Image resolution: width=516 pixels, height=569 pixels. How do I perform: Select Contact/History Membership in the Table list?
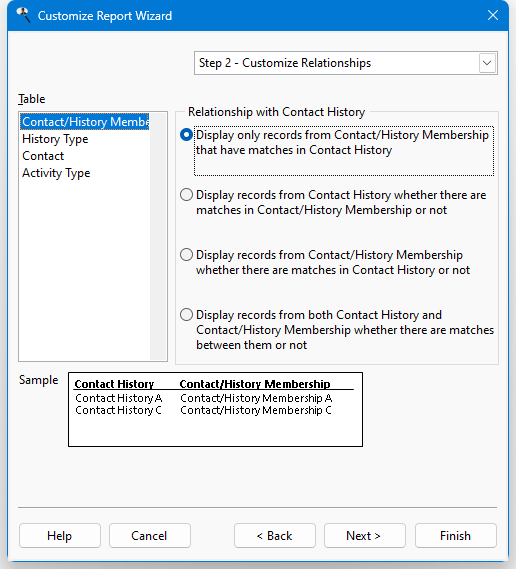(x=85, y=122)
